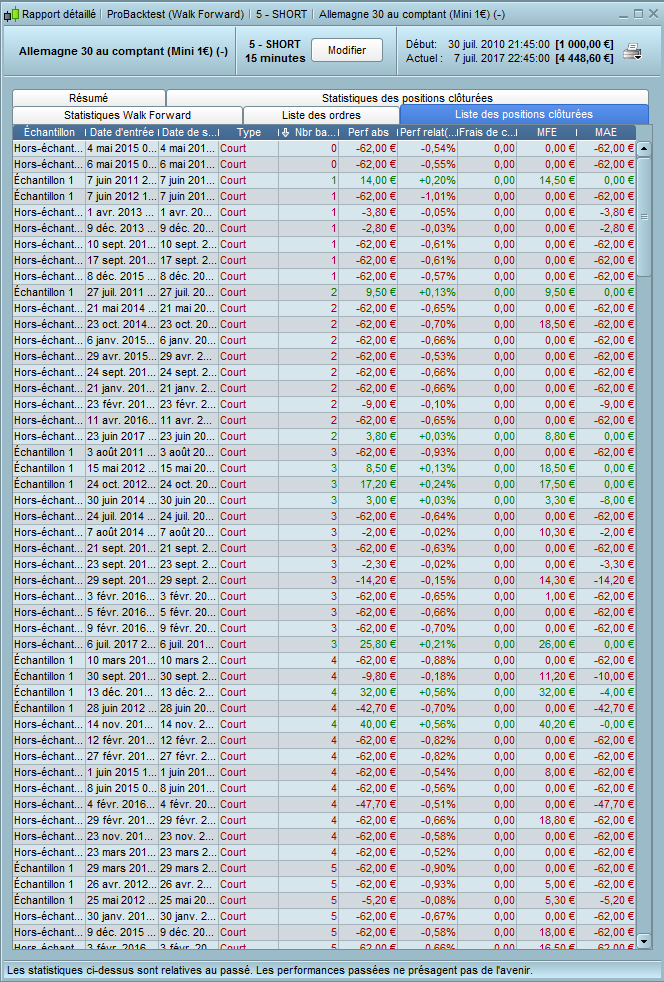Click the app icon in the title bar
Image resolution: width=664 pixels, height=982 pixels.
pos(11,15)
